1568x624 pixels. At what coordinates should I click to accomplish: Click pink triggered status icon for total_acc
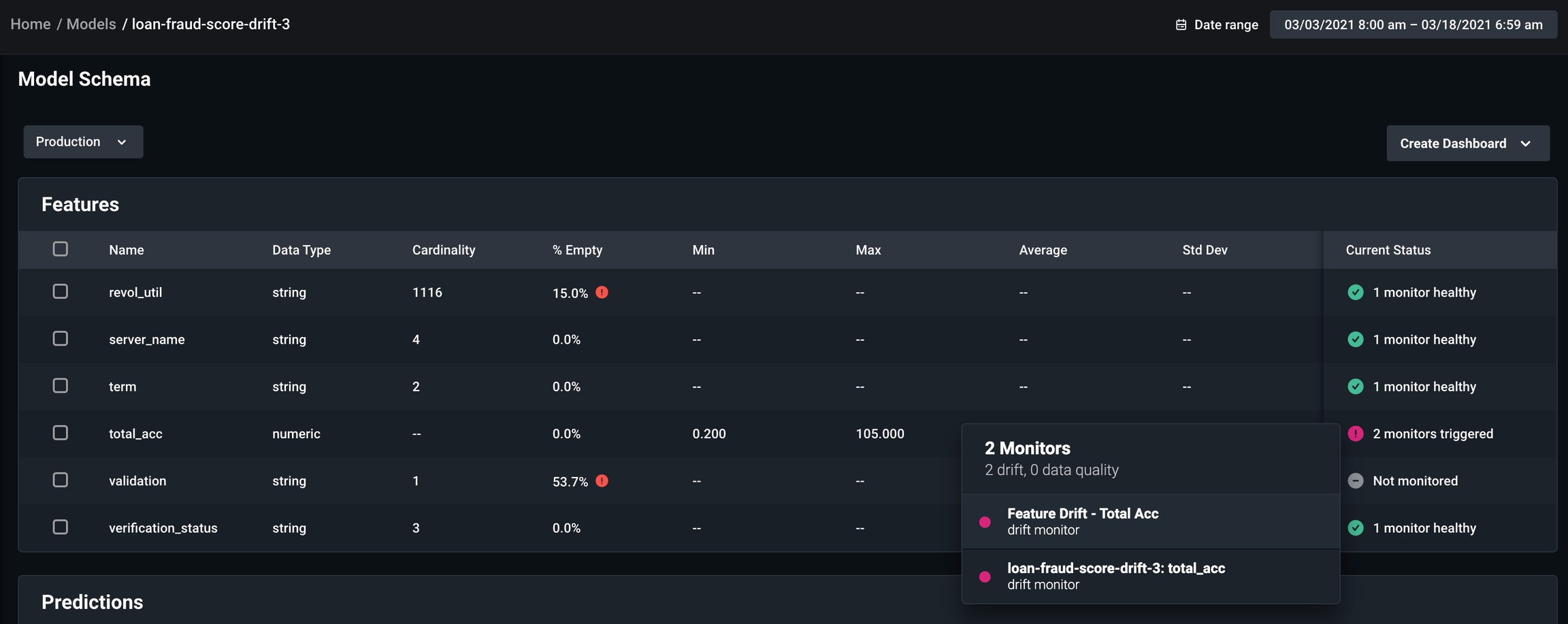tap(1355, 433)
